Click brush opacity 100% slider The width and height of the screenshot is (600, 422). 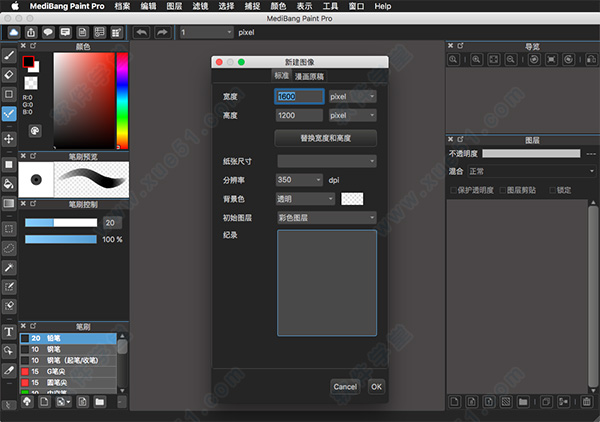coord(61,240)
